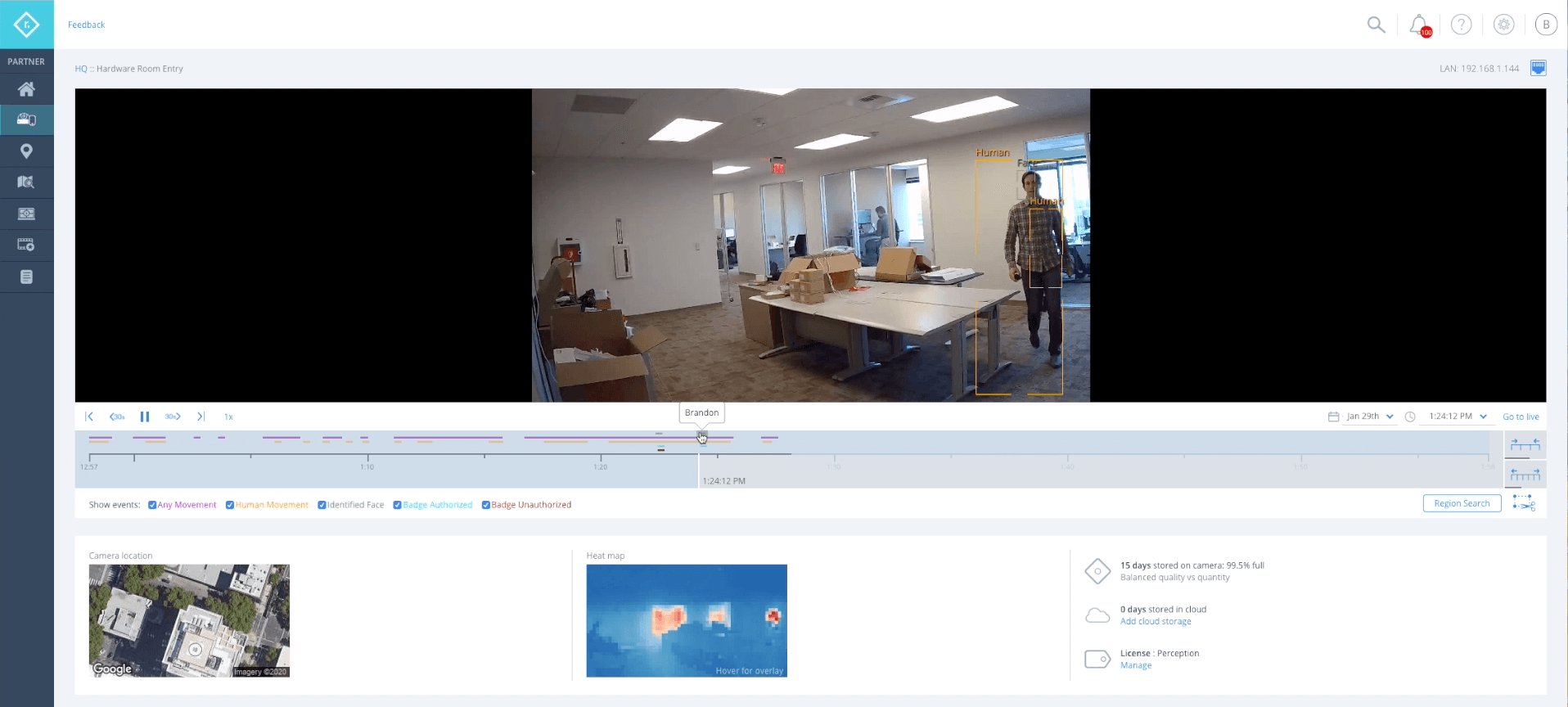Click the camera location satellite map thumbnail
Viewport: 1568px width, 707px height.
pos(189,620)
